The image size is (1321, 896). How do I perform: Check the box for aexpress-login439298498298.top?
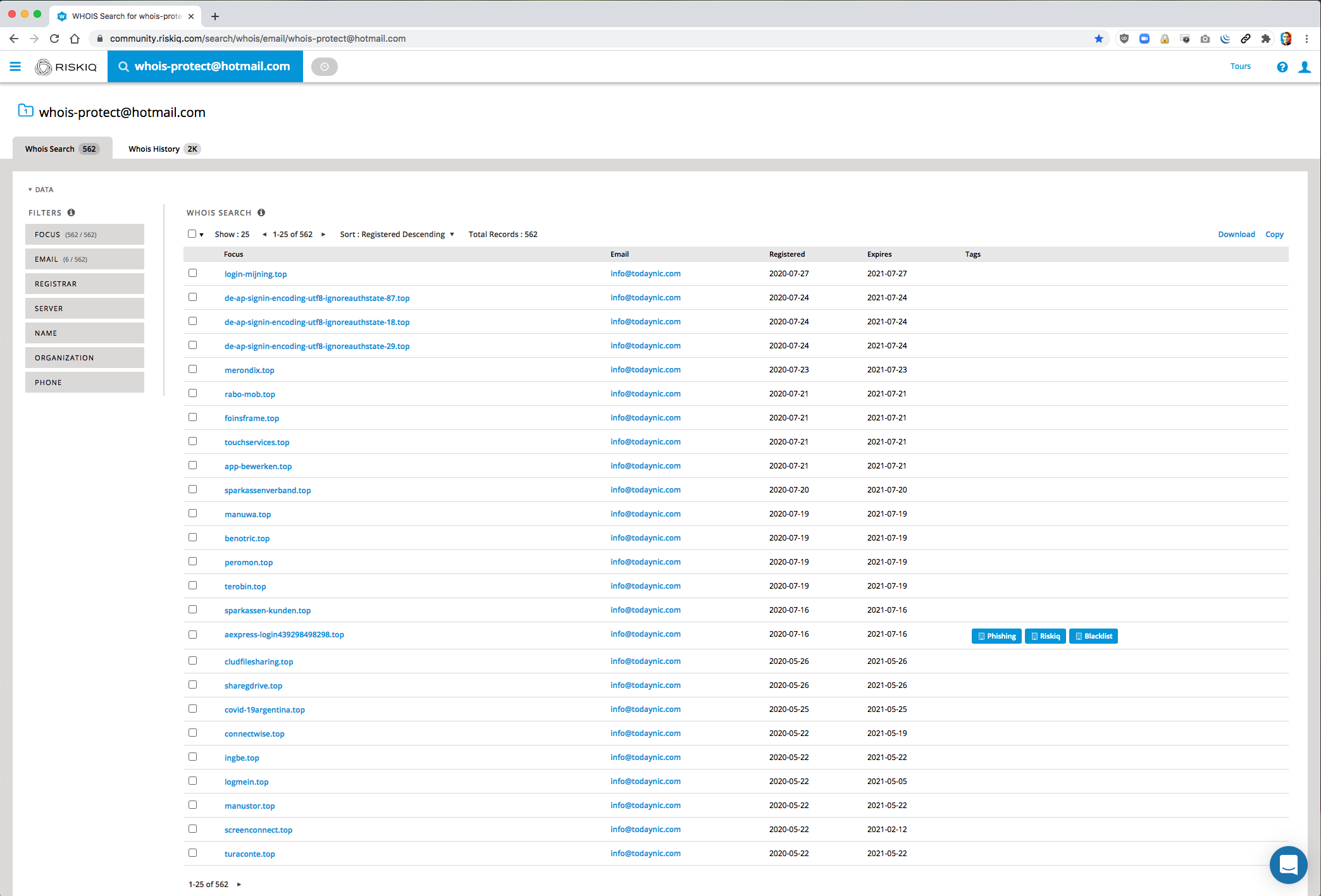point(192,635)
